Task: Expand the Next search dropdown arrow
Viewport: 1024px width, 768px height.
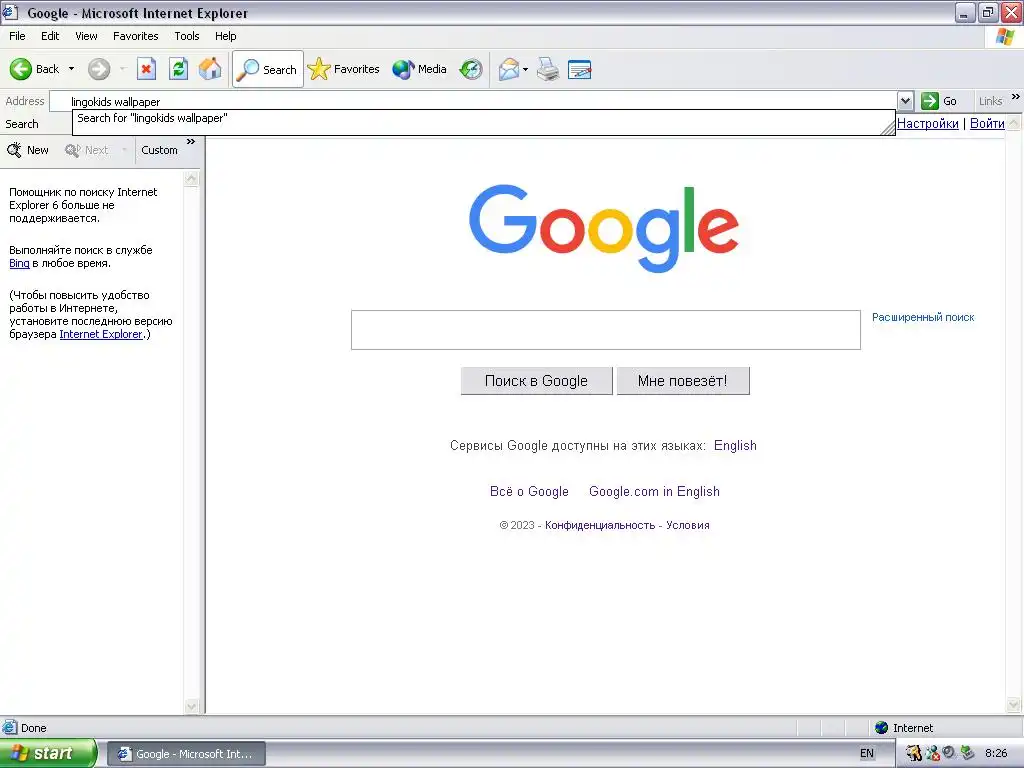Action: click(x=124, y=150)
